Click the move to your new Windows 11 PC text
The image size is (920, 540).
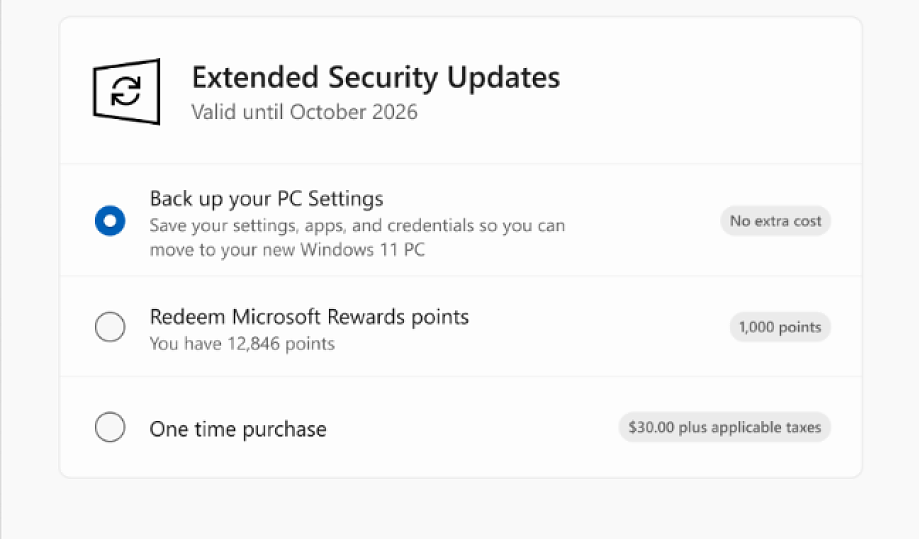point(287,249)
